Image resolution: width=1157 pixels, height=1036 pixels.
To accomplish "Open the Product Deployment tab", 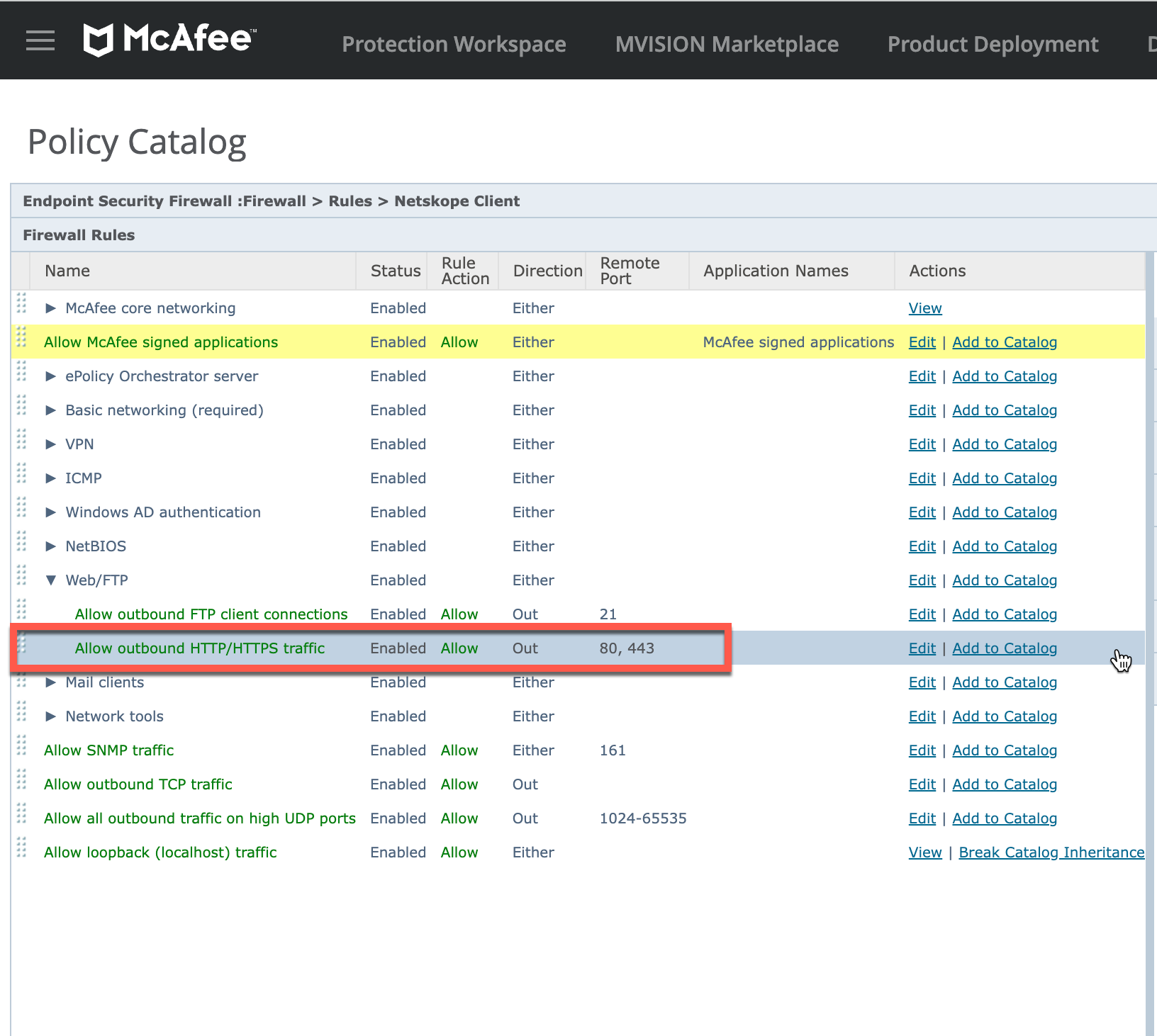I will (x=993, y=44).
